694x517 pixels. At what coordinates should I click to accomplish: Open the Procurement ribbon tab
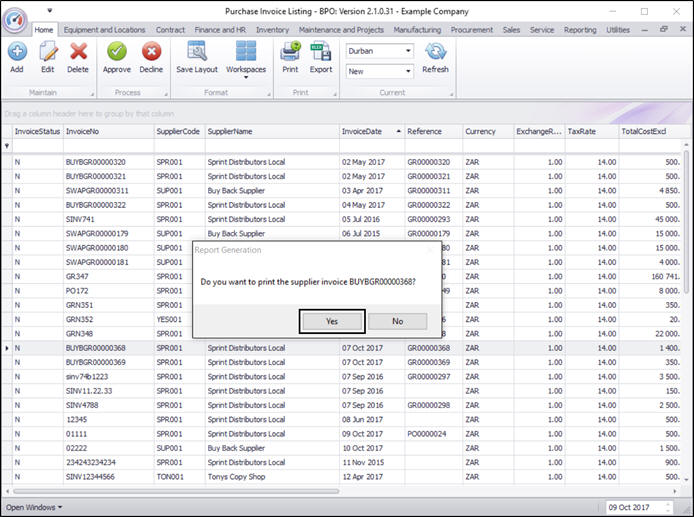[x=472, y=30]
